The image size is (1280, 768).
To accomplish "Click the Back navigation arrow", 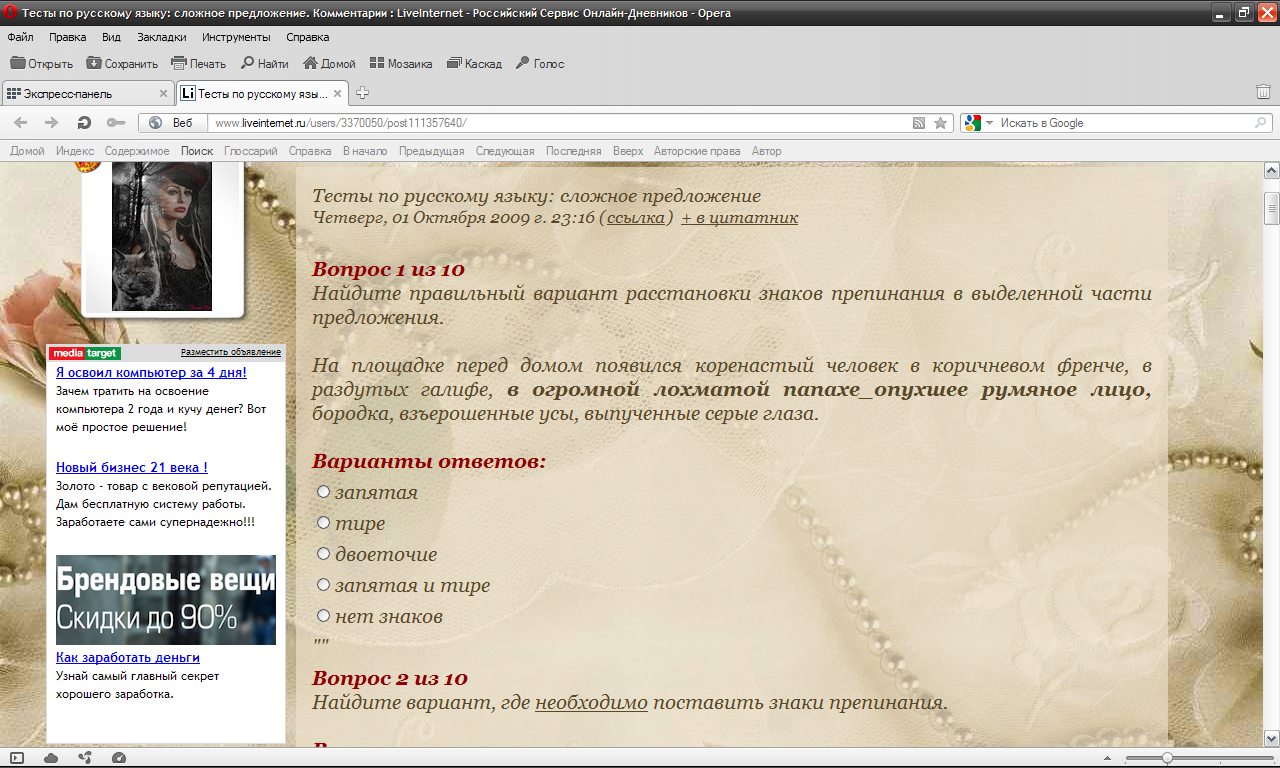I will pos(20,123).
